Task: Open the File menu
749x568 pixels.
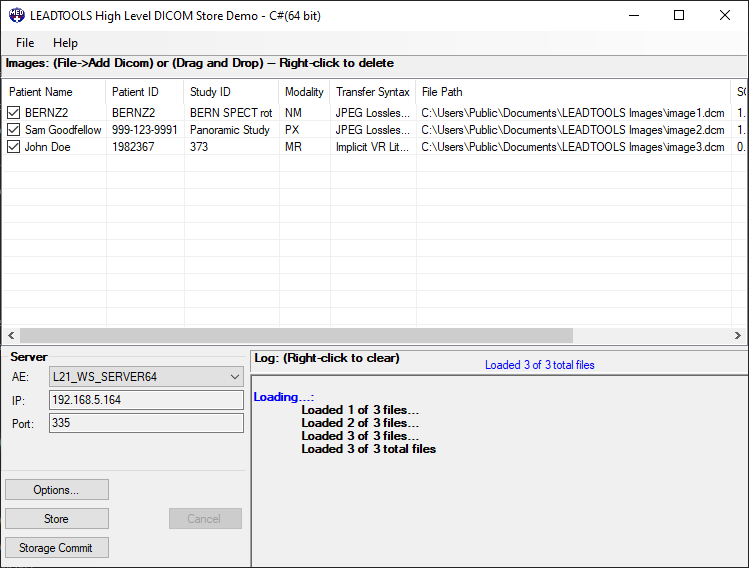Action: 25,43
